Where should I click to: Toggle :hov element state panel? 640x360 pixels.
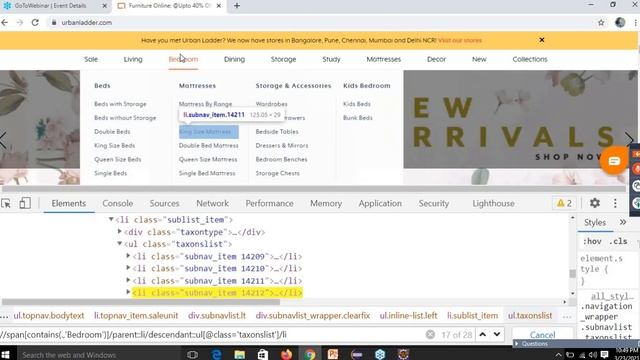coord(592,242)
